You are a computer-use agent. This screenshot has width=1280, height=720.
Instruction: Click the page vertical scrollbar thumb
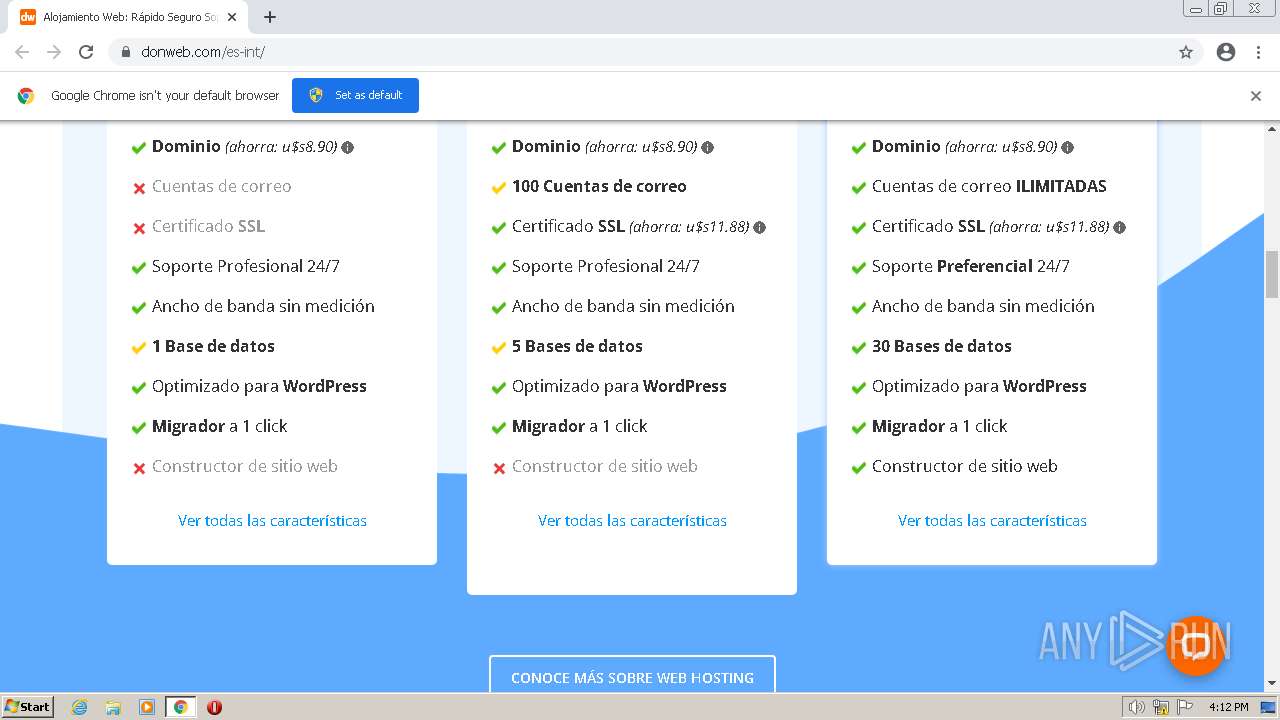[1272, 274]
